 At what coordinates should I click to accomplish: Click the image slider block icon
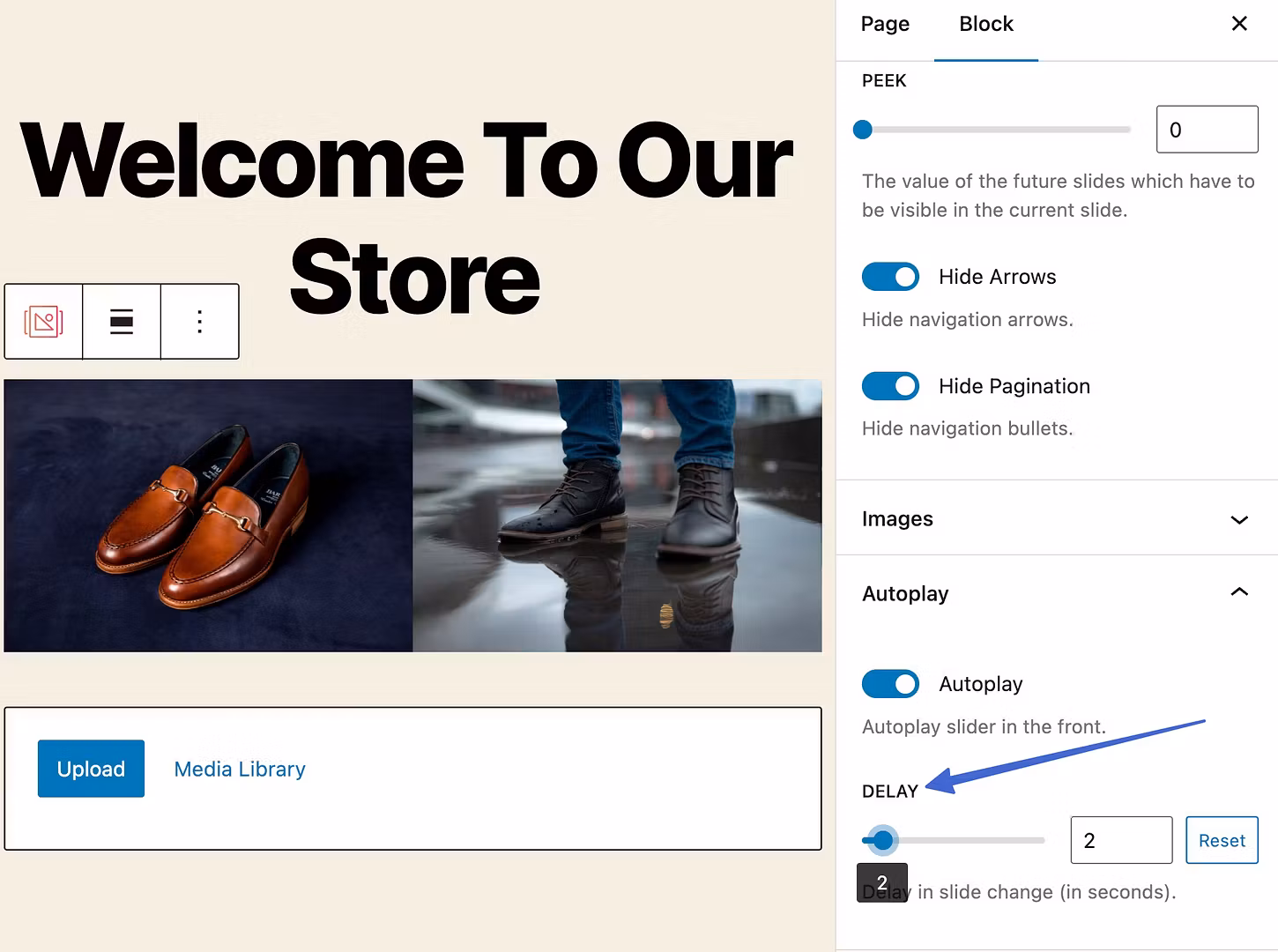coord(43,322)
